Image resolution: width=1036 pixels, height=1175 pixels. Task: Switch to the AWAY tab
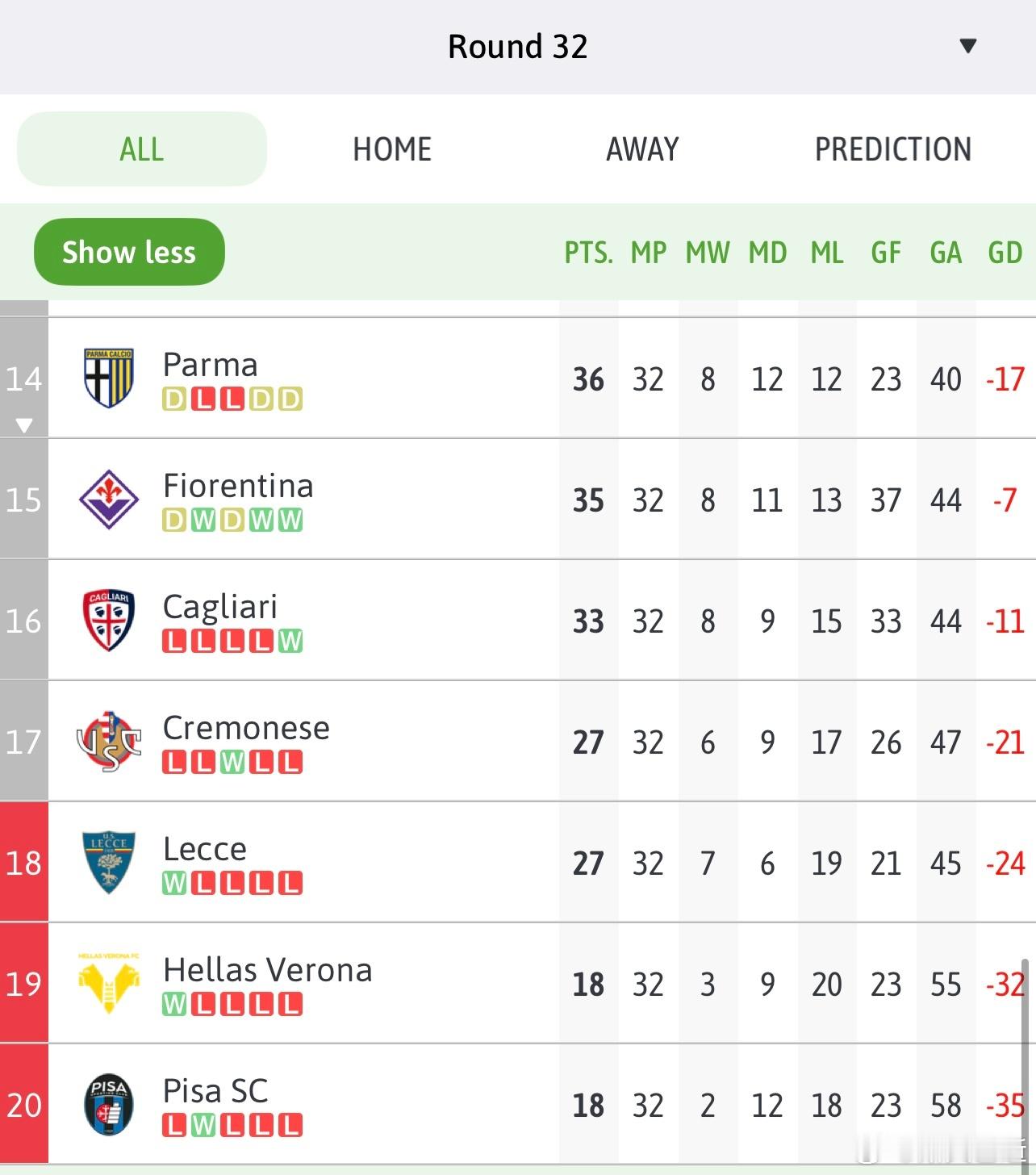coord(642,149)
